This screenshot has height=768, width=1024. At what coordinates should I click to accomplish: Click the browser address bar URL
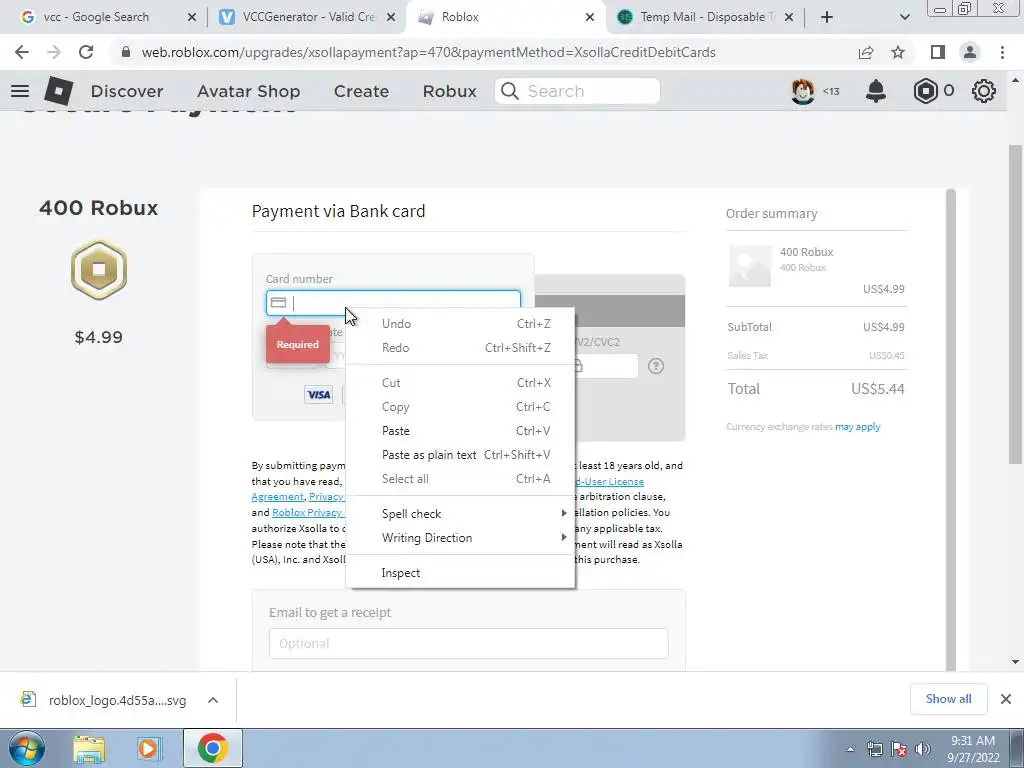point(428,52)
